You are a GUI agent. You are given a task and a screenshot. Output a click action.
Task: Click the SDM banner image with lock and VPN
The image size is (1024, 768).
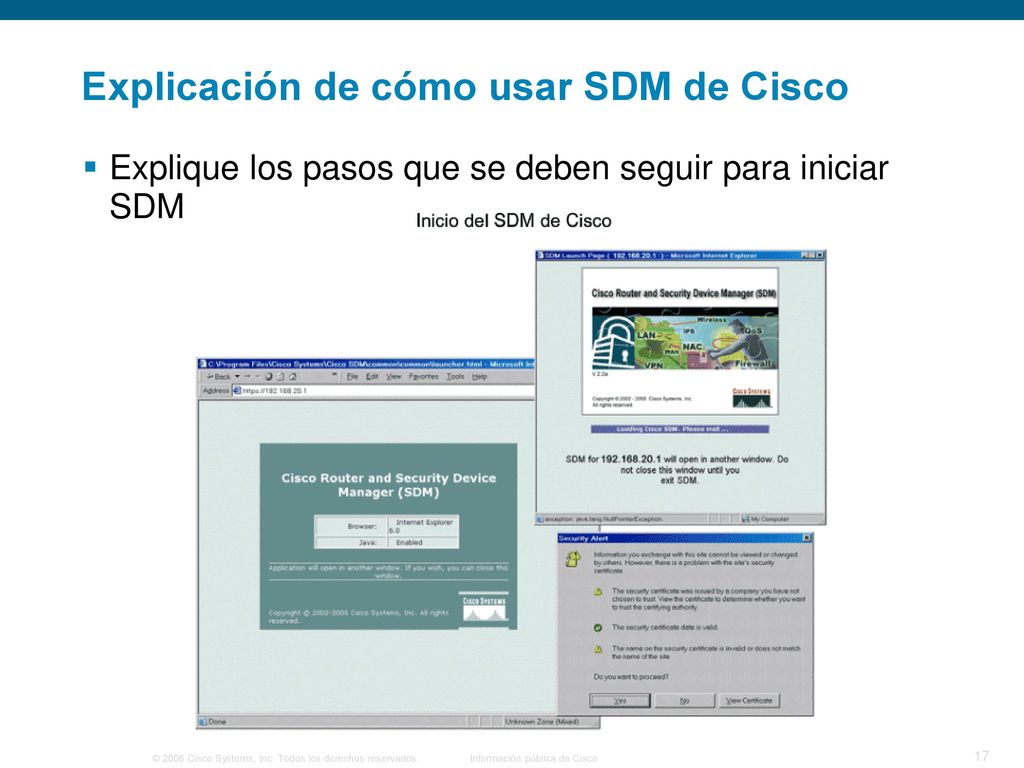click(685, 339)
